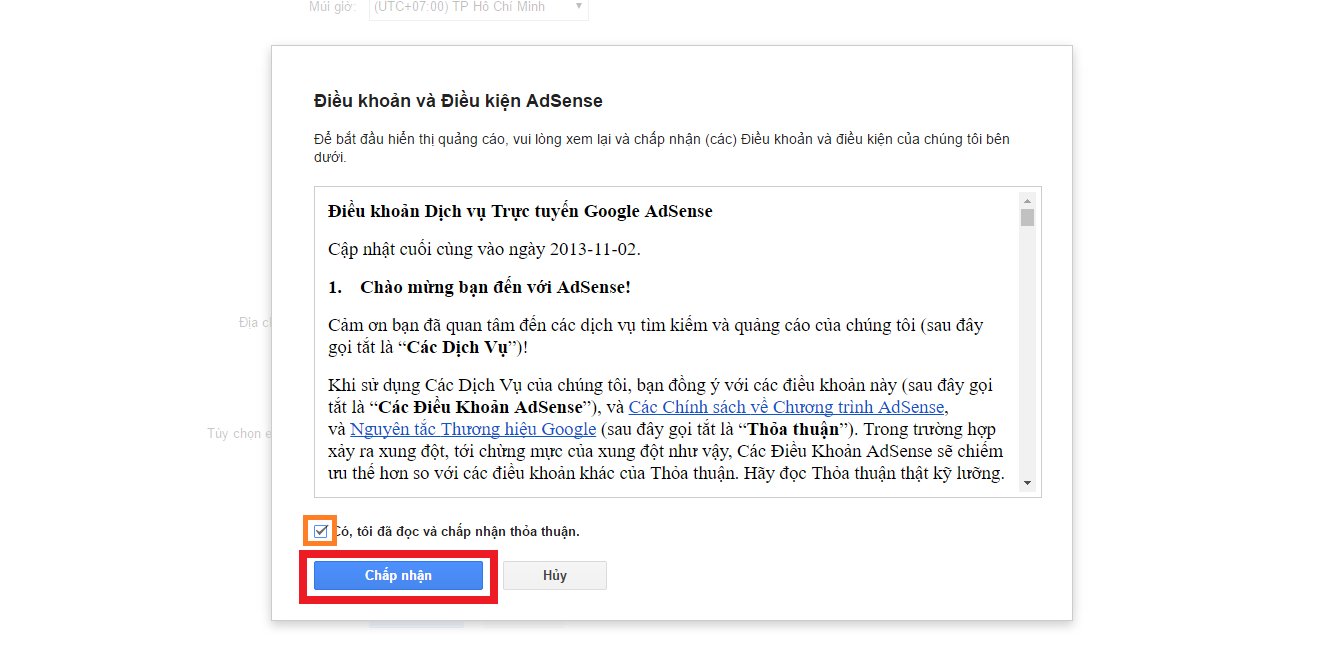Click the terms scrollbar down arrow

[x=1027, y=483]
